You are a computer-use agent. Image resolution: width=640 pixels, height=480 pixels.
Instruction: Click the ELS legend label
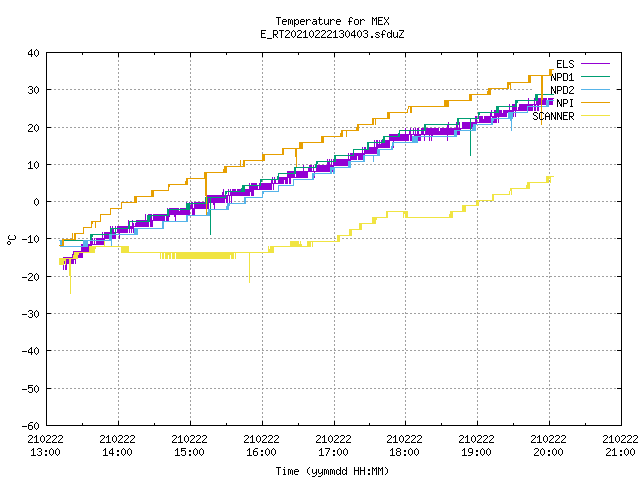click(565, 64)
